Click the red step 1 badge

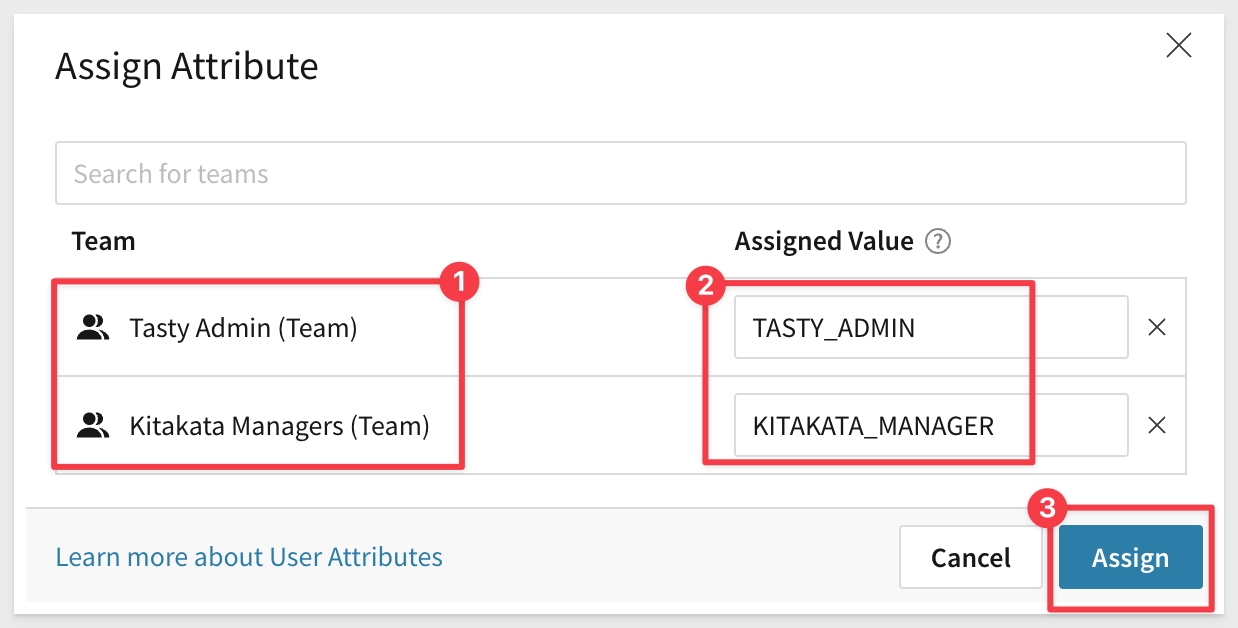pyautogui.click(x=459, y=283)
